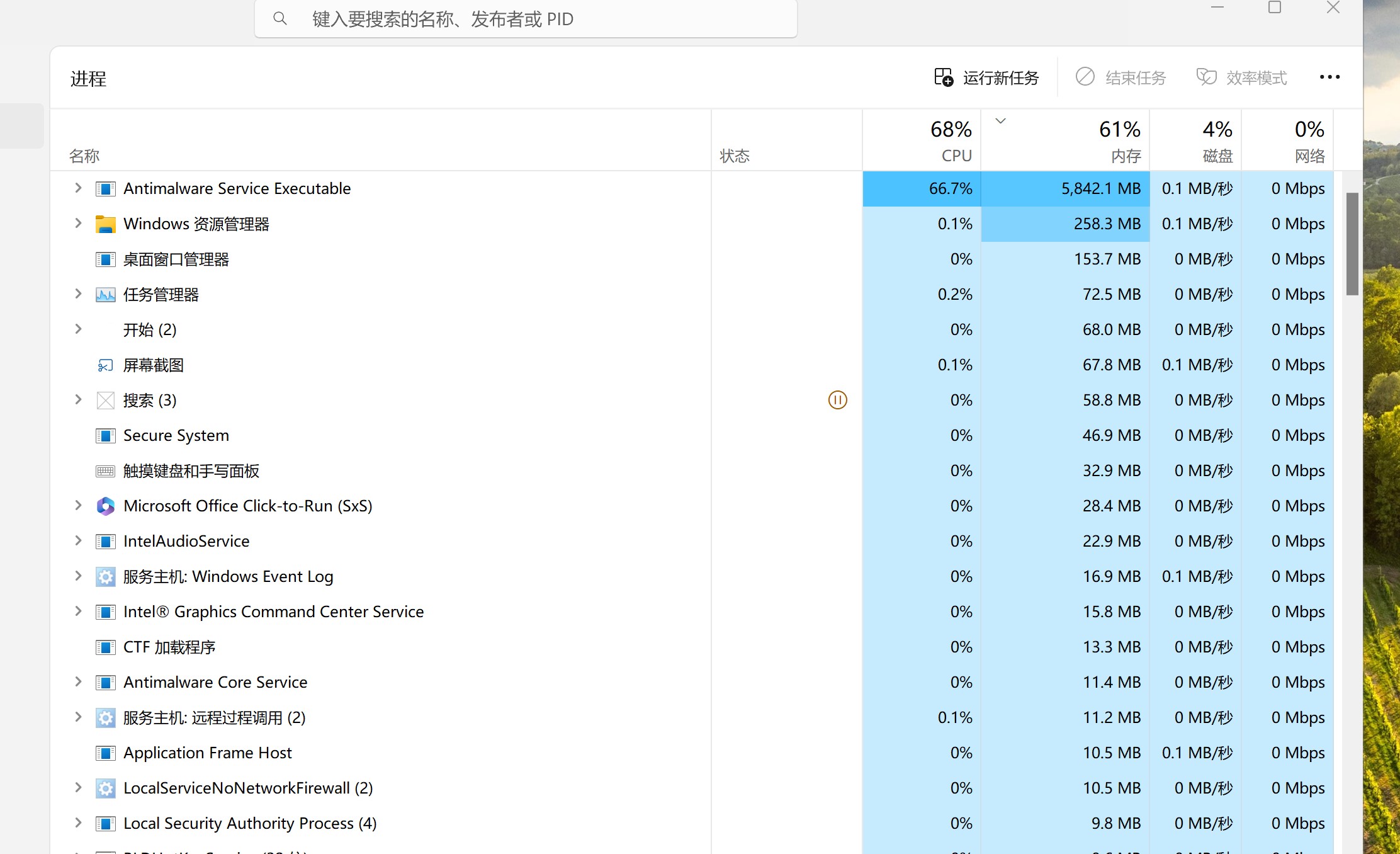
Task: Click the 258.3 MB memory cell
Action: (x=1065, y=224)
